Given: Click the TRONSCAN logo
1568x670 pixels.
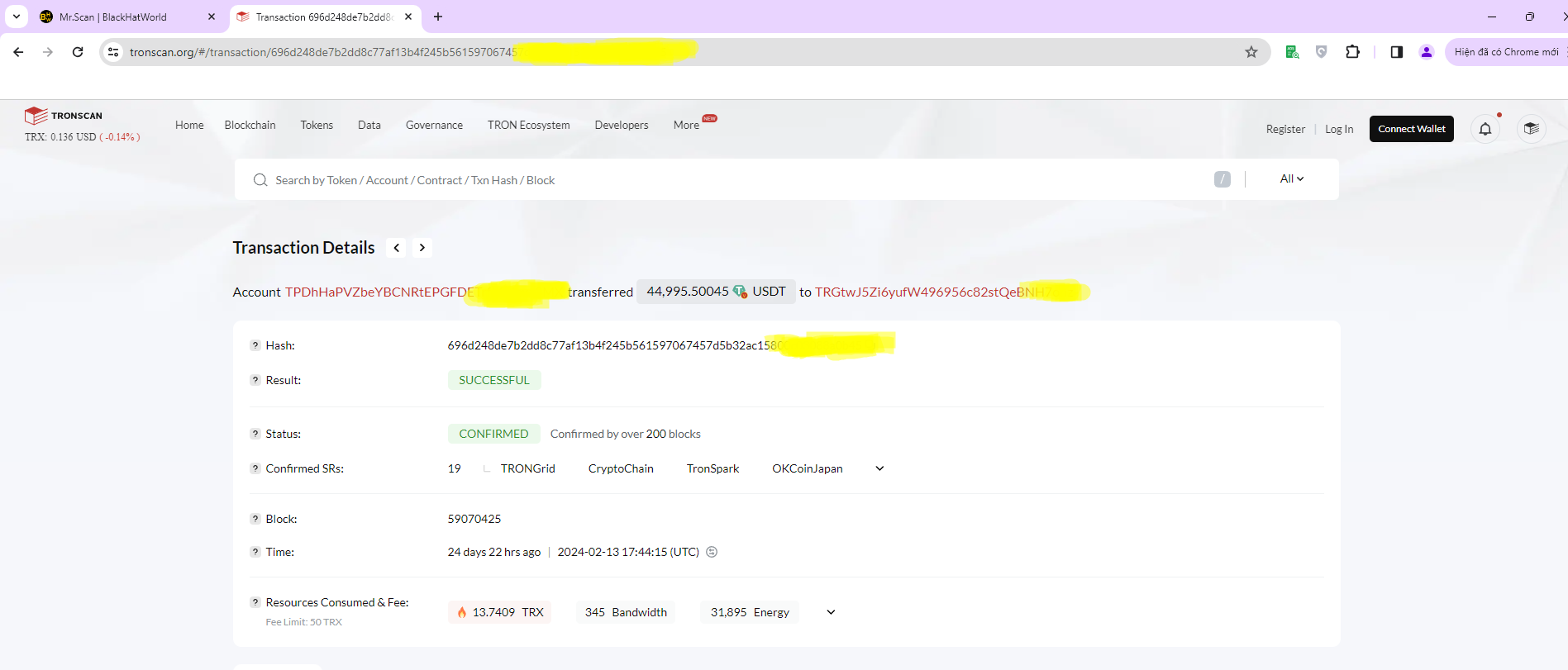Looking at the screenshot, I should click(x=64, y=116).
